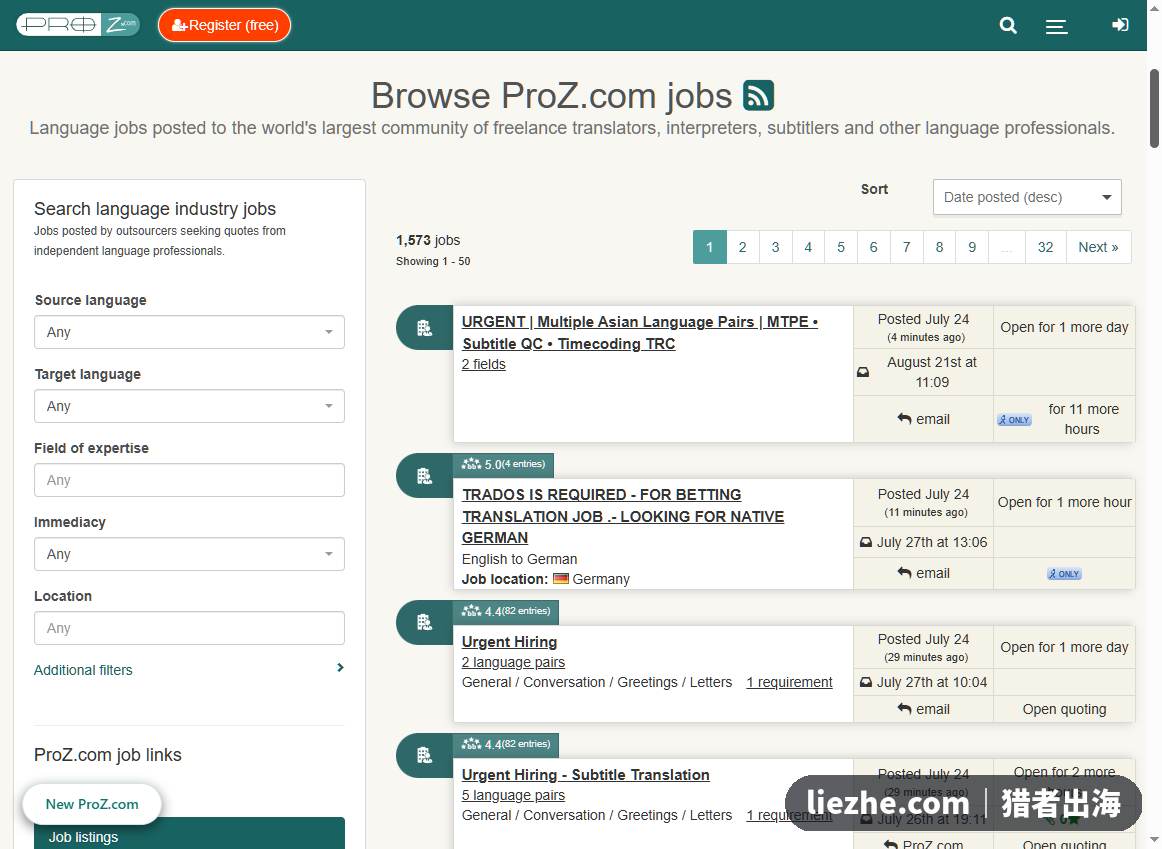The width and height of the screenshot is (1162, 849).
Task: Expand Additional filters section
Action: (x=189, y=670)
